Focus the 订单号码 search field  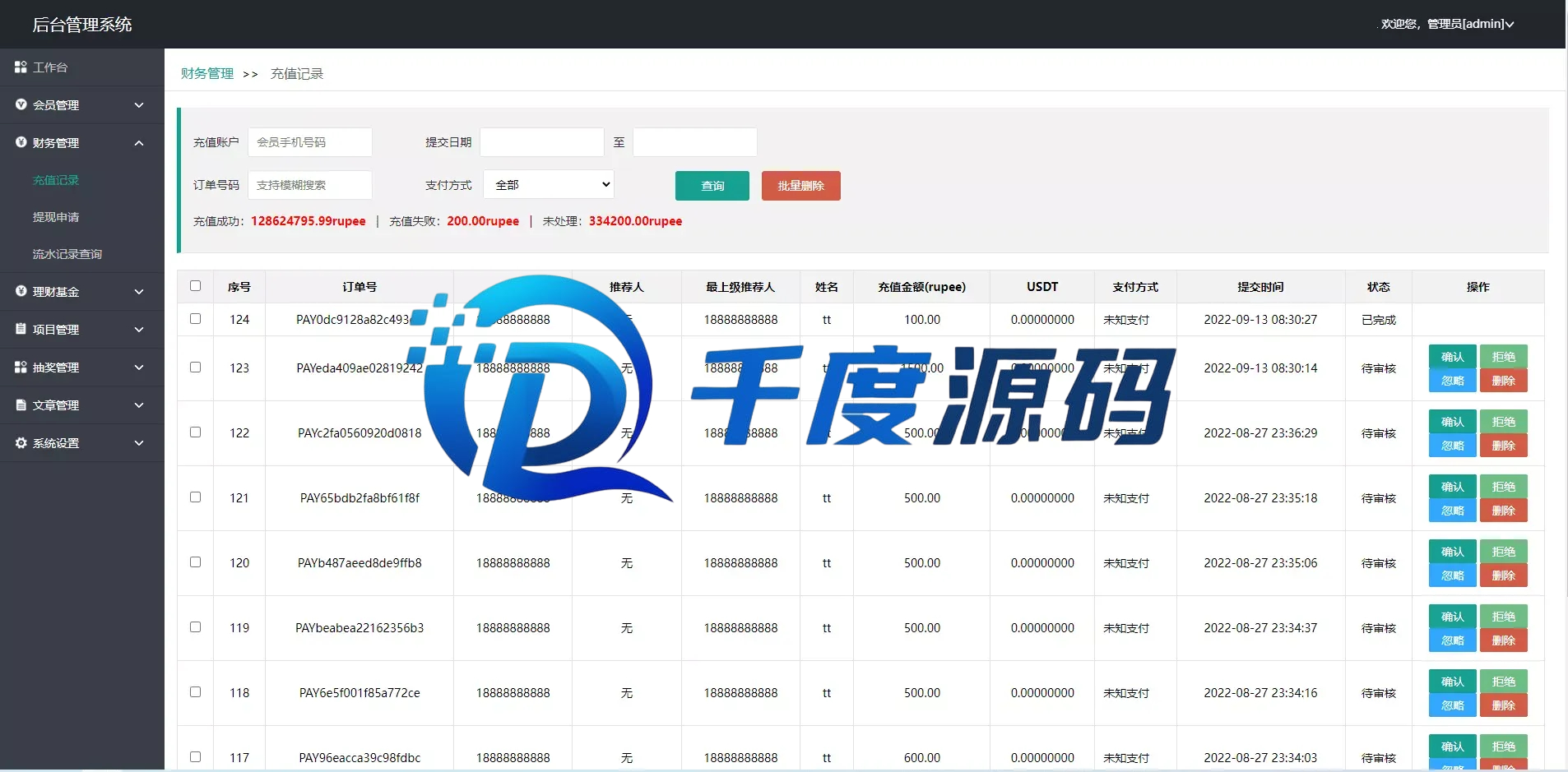click(x=310, y=185)
